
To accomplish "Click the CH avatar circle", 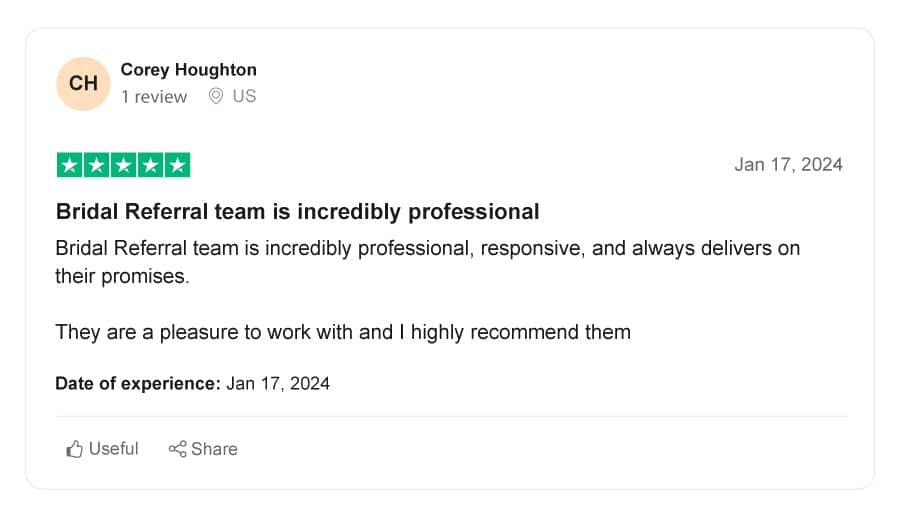I will pyautogui.click(x=83, y=84).
